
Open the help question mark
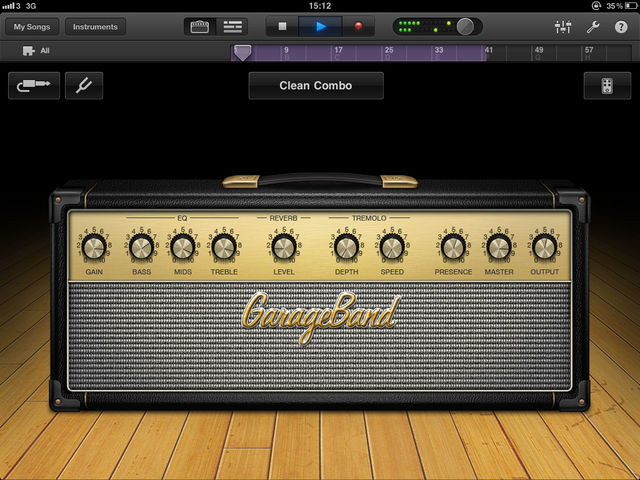point(621,27)
